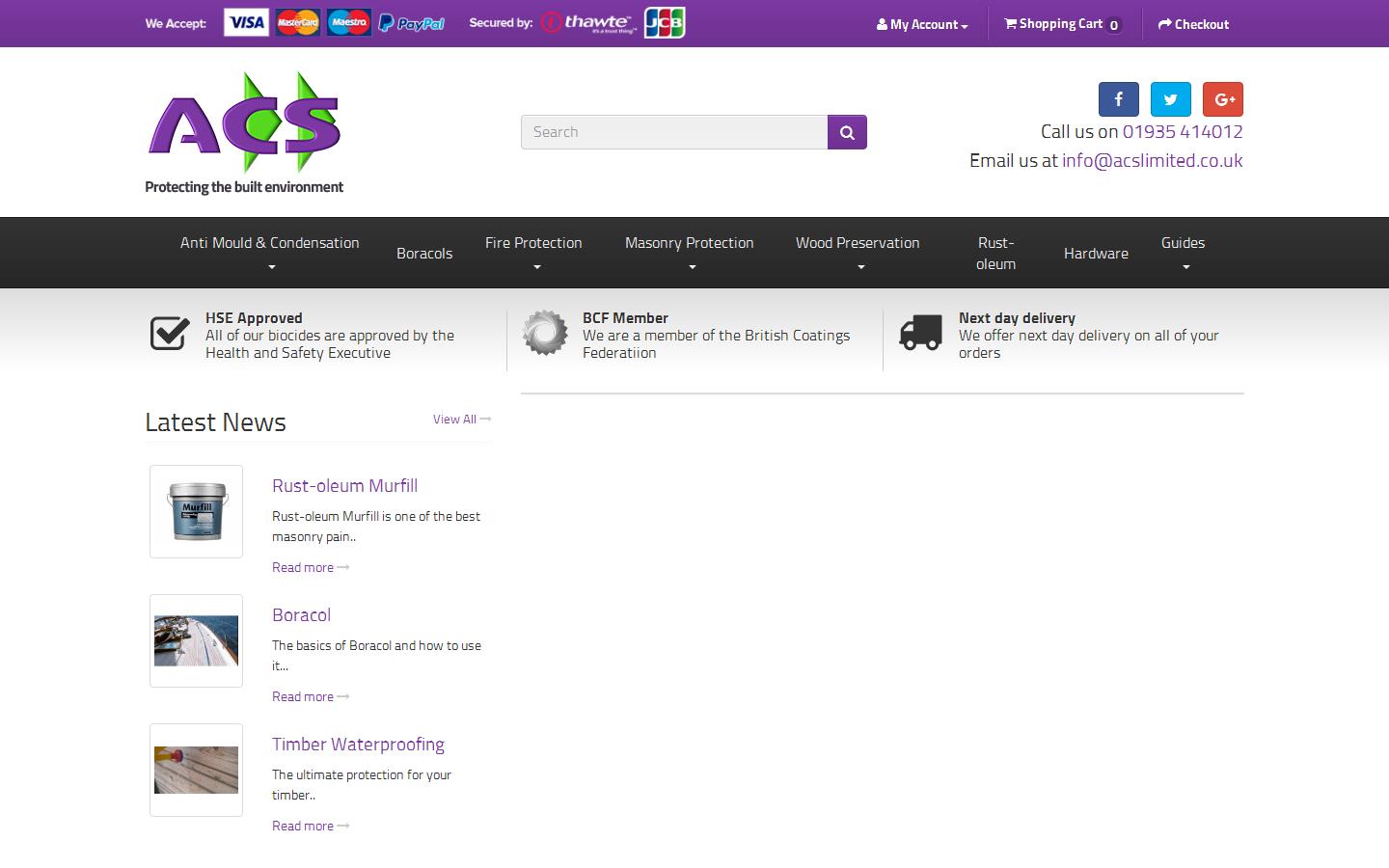This screenshot has height=868, width=1389.
Task: Go to Checkout
Action: (x=1193, y=24)
